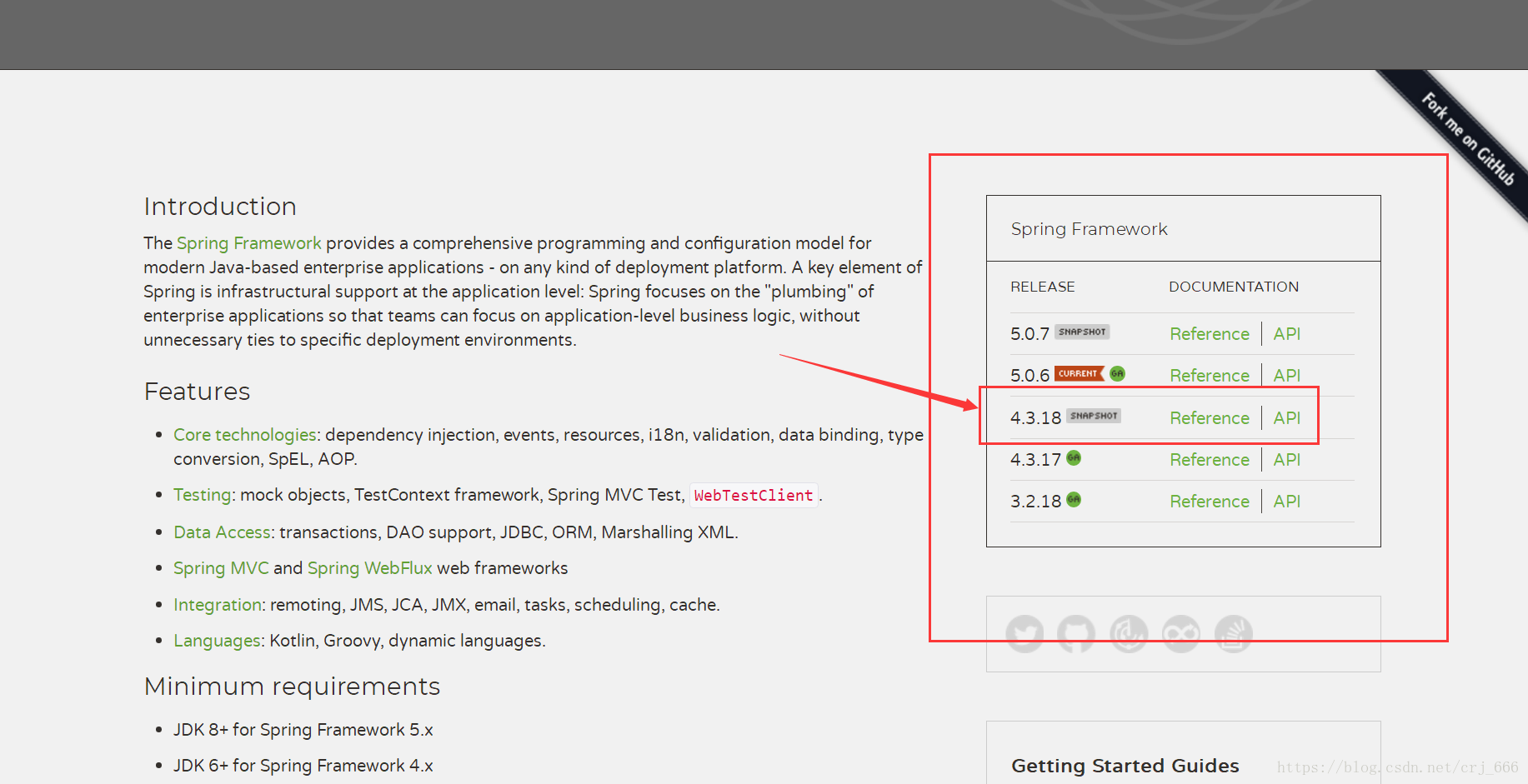Open the Core technologies link
Image resolution: width=1528 pixels, height=784 pixels.
coord(245,435)
